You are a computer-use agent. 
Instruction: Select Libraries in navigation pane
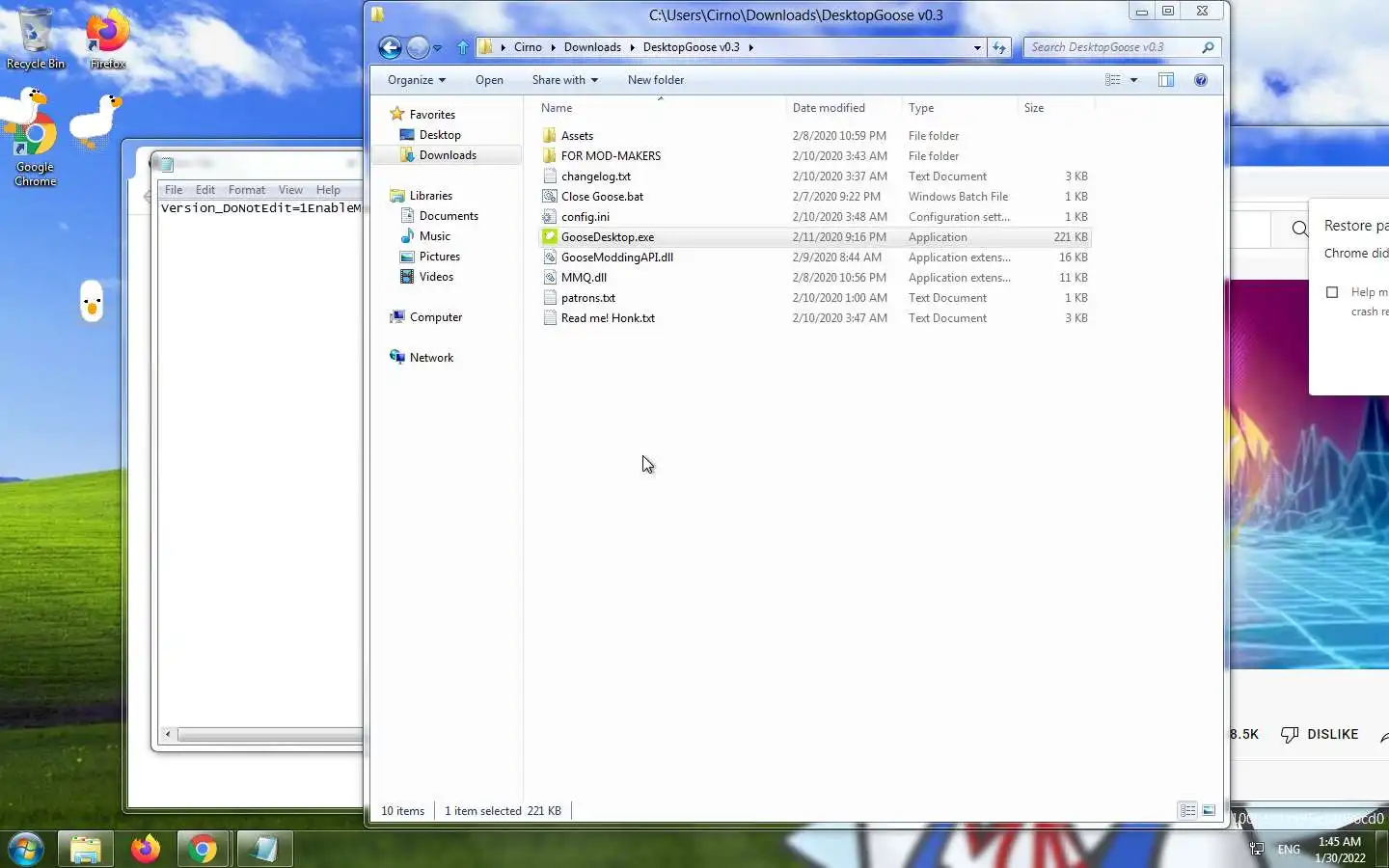(x=430, y=196)
